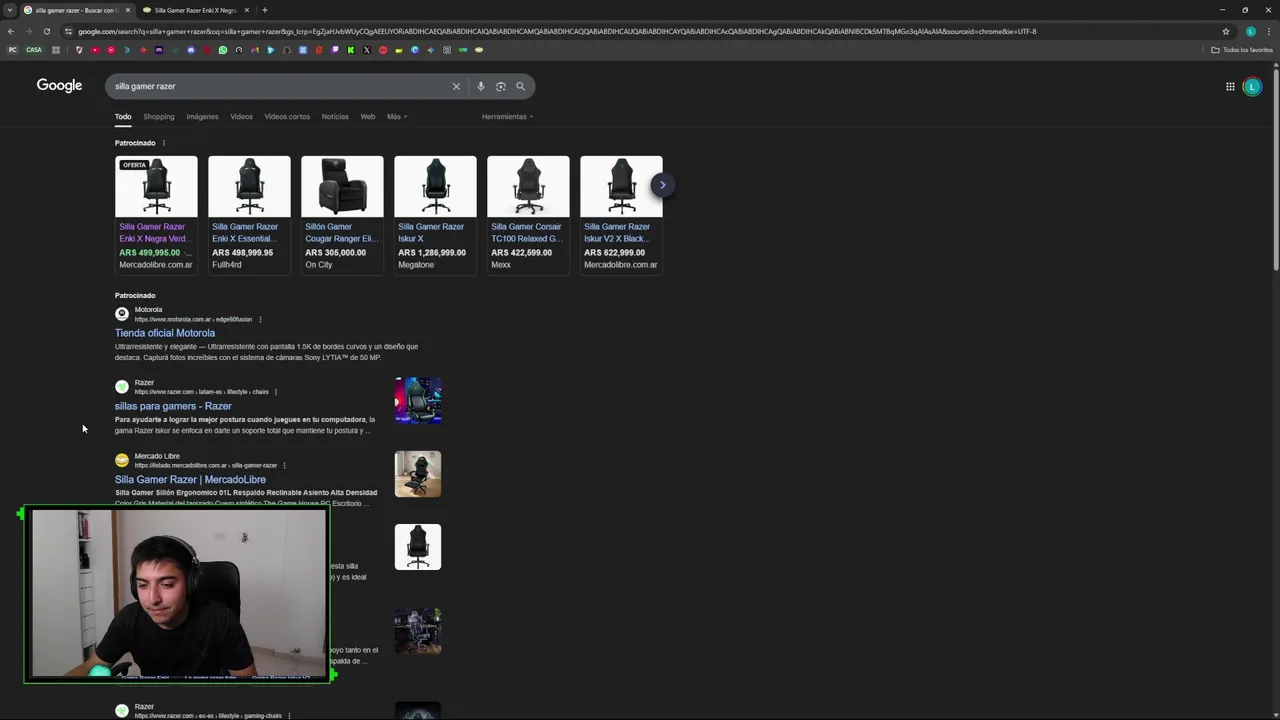1280x720 pixels.
Task: Open Chrome's three-dot menu
Action: click(x=1268, y=31)
